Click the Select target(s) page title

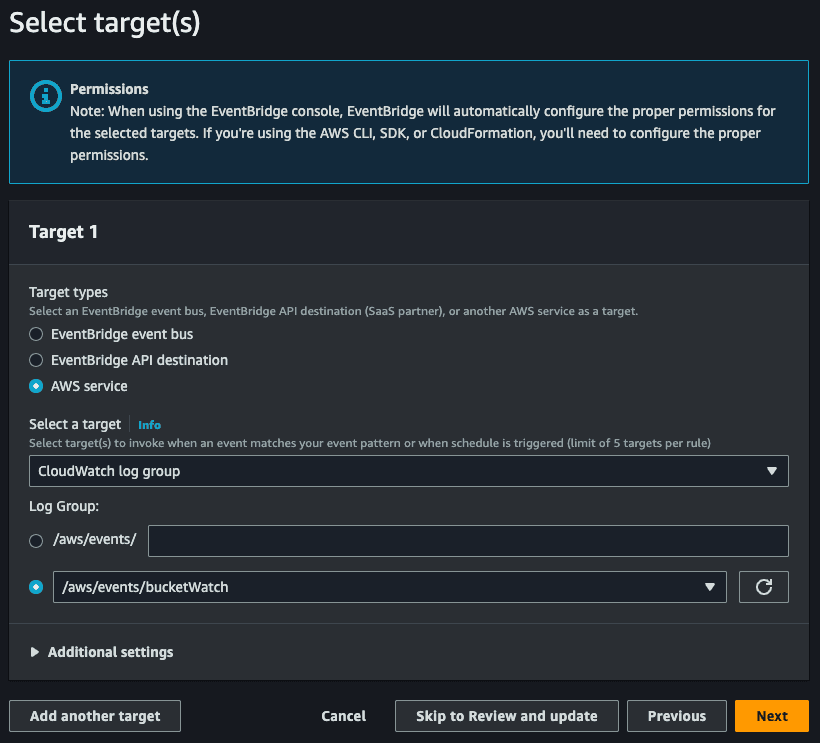pyautogui.click(x=105, y=23)
